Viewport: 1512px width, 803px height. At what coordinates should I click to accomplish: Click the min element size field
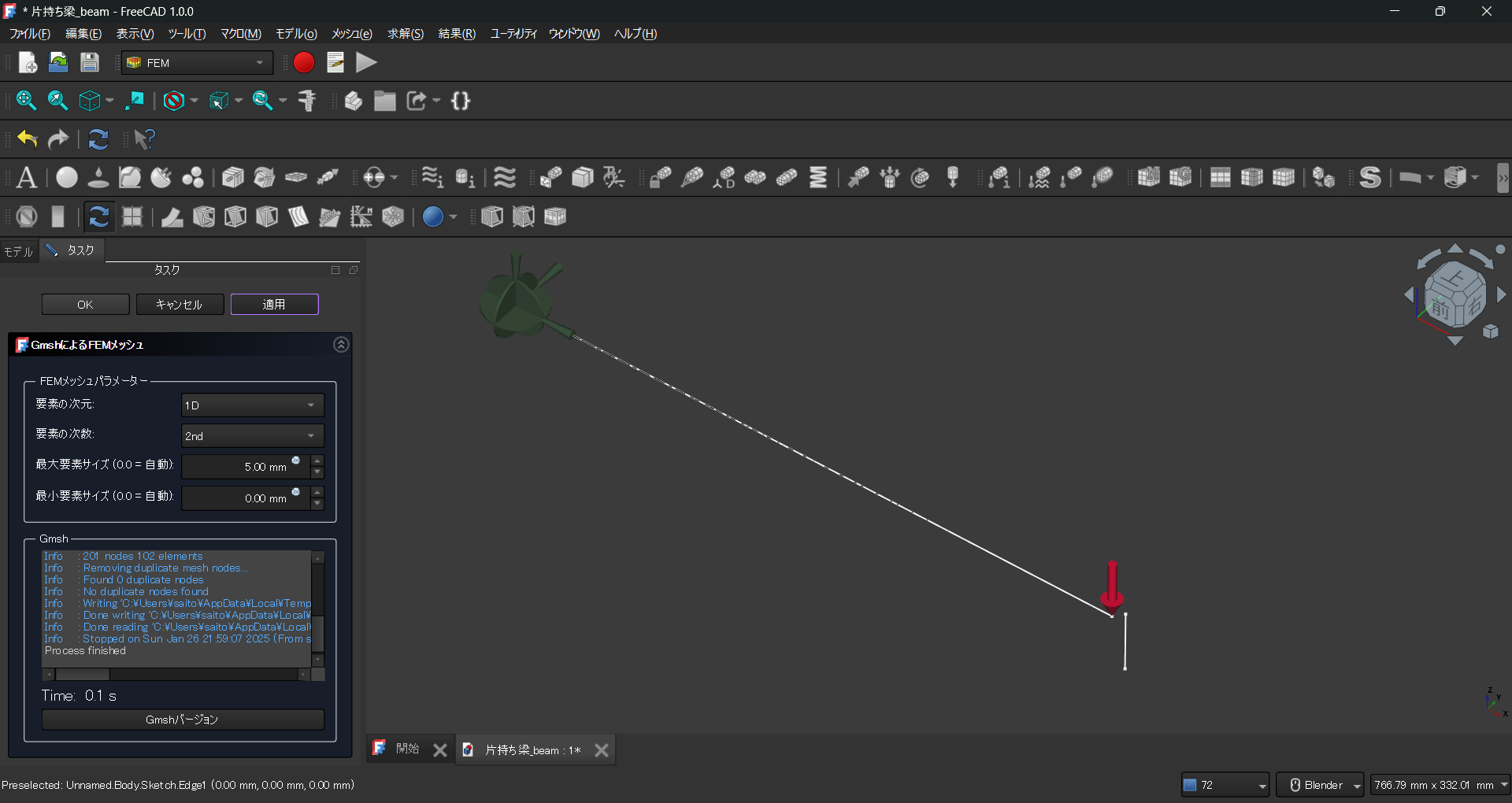tap(246, 498)
